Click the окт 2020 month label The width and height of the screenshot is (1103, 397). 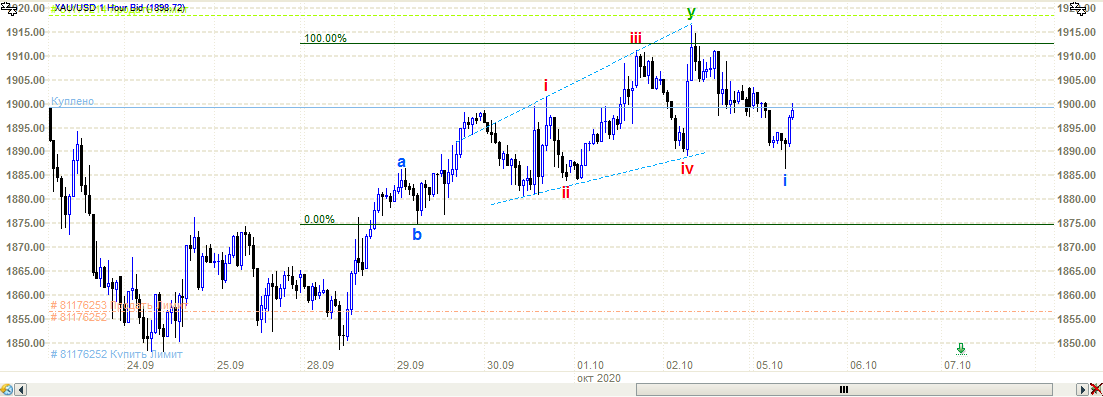click(x=599, y=378)
